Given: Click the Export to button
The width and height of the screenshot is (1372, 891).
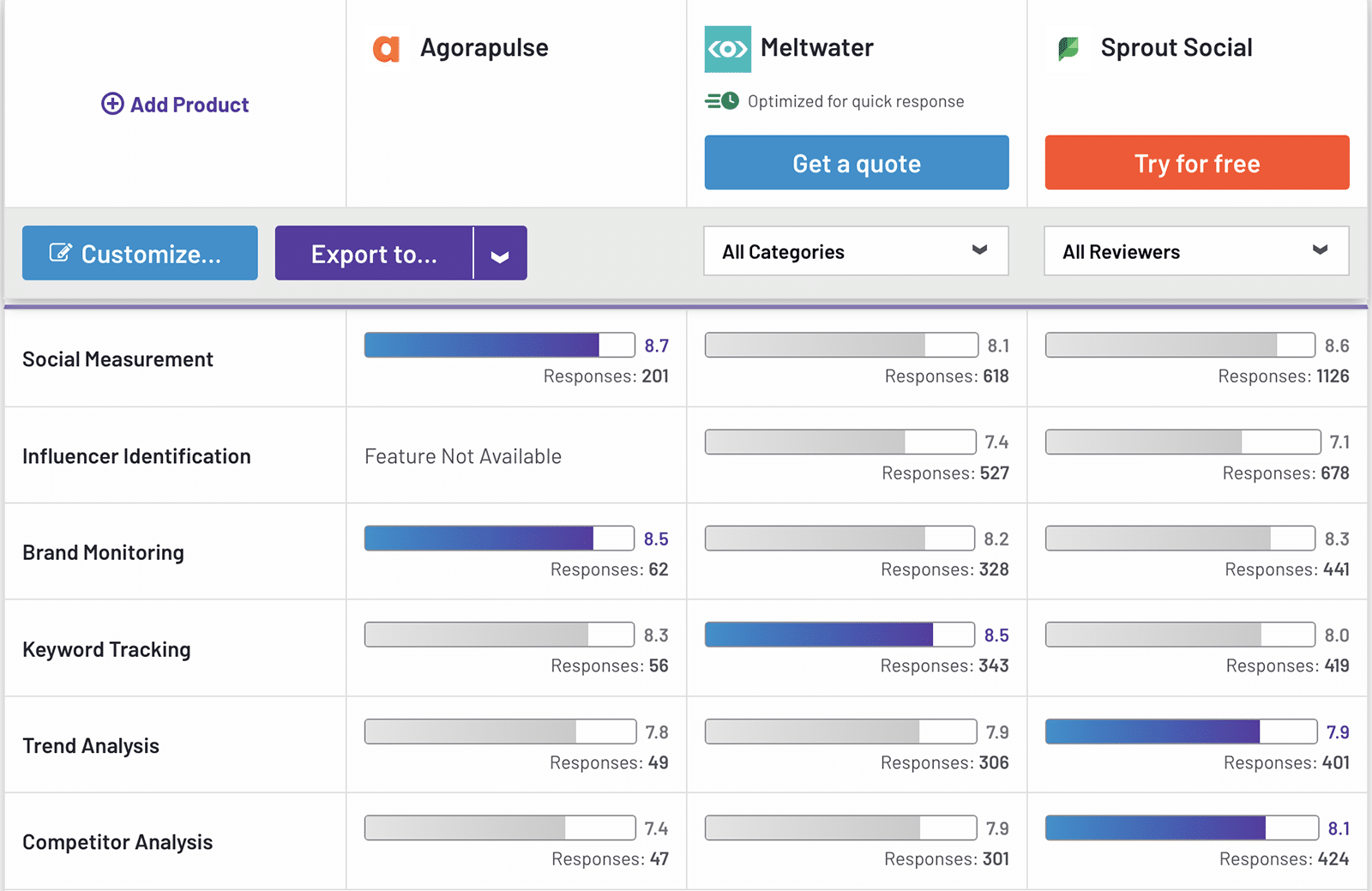Looking at the screenshot, I should (x=374, y=254).
